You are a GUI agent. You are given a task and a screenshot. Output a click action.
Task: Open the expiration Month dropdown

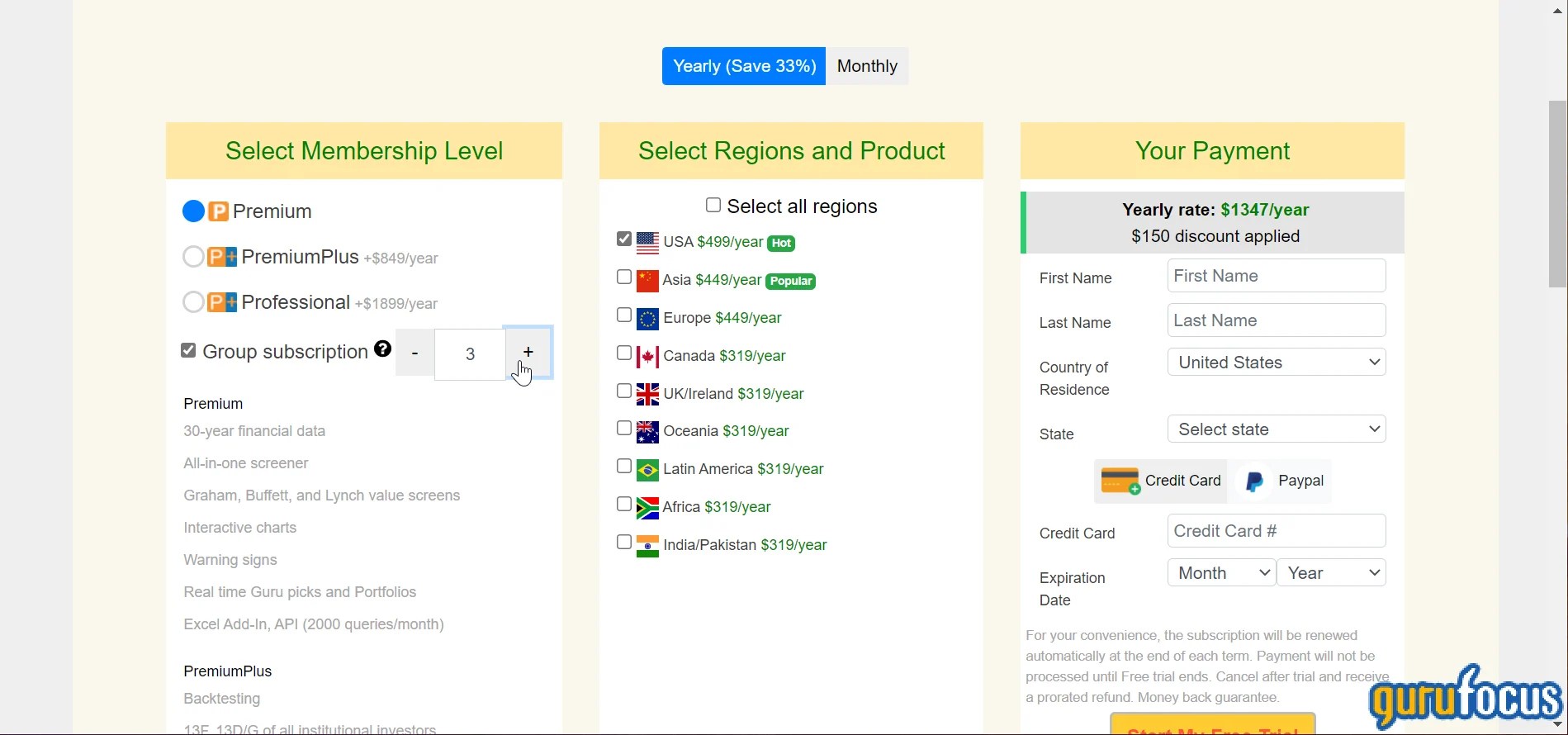[x=1222, y=573]
